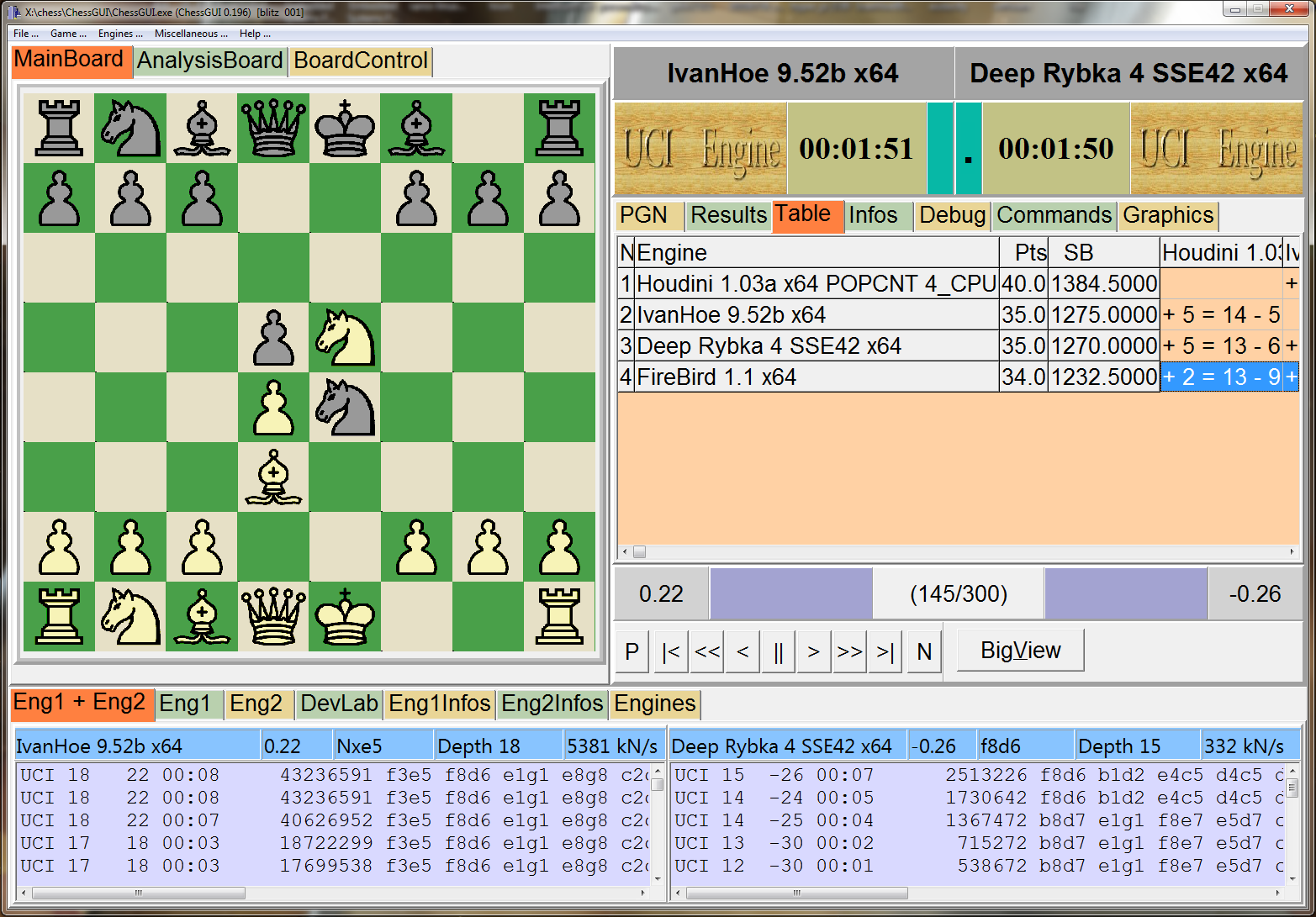Click the game progress bar (145/300)
Screen dimensions: 1316x917
pos(959,593)
